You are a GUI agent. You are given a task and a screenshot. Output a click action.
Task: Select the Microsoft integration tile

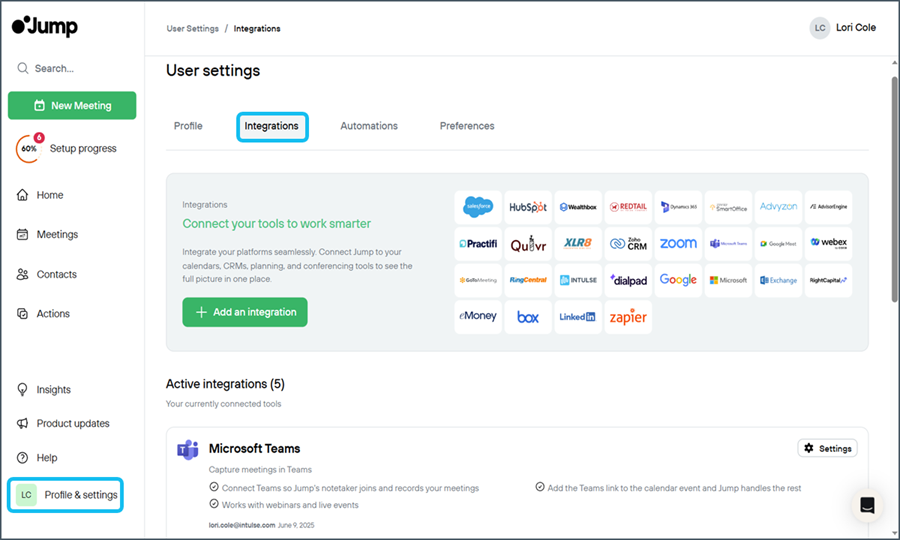coord(728,281)
